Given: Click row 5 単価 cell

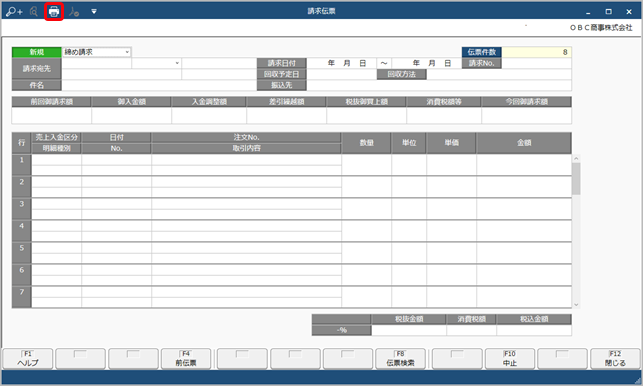Looking at the screenshot, I should (x=451, y=253).
